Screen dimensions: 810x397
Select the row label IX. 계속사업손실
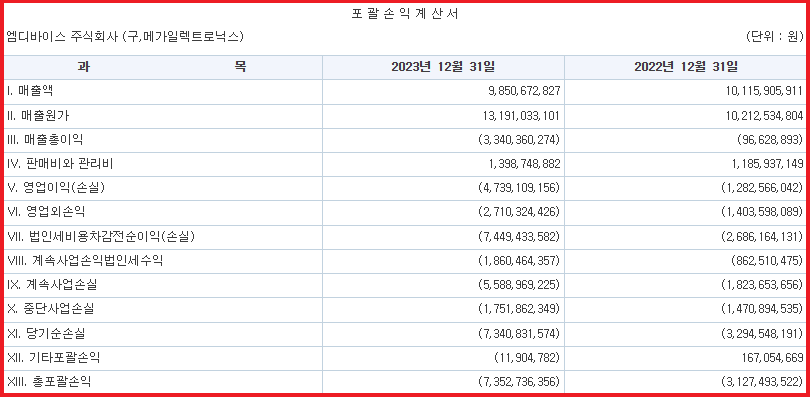coord(52,285)
